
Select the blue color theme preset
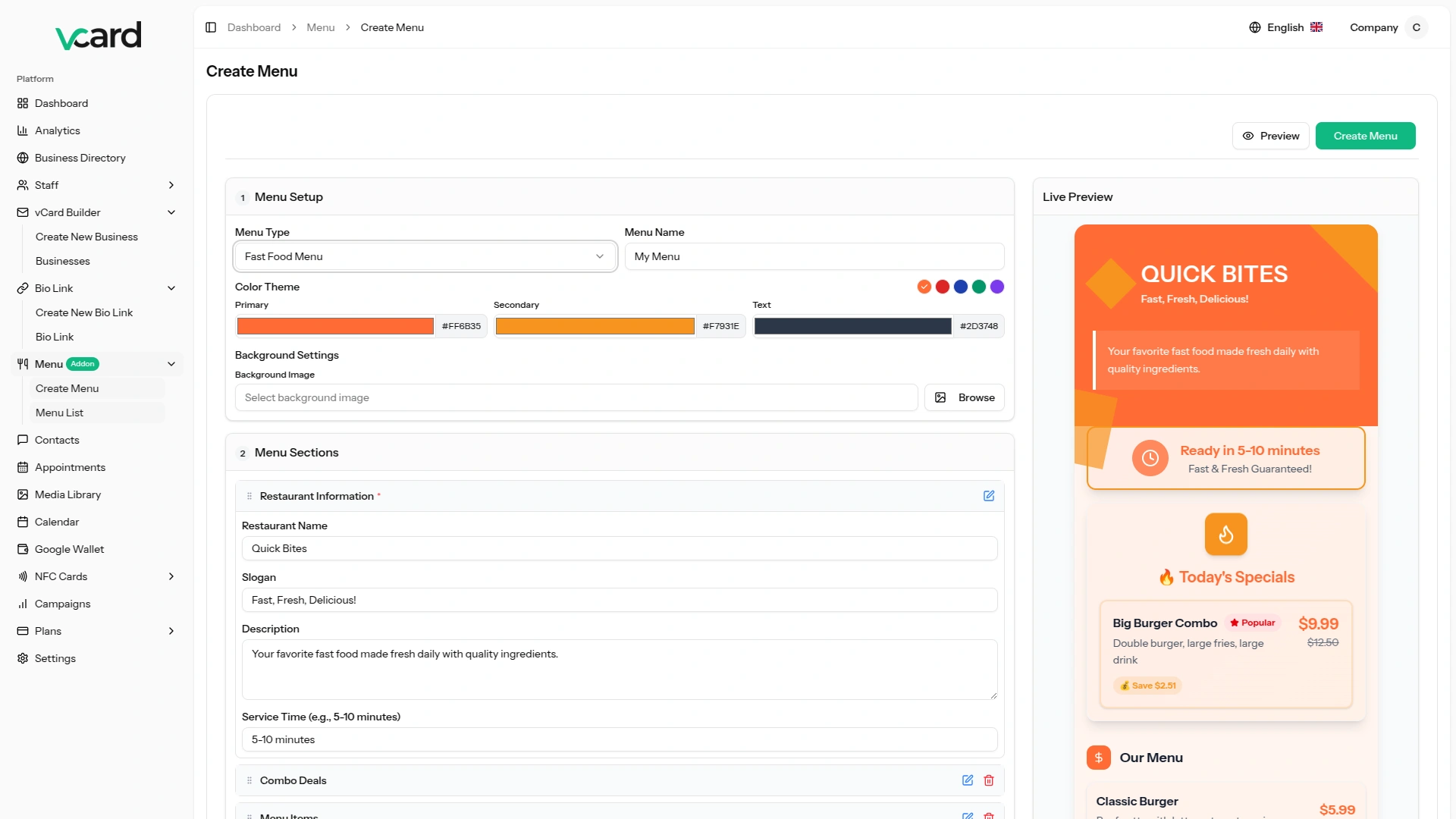961,287
